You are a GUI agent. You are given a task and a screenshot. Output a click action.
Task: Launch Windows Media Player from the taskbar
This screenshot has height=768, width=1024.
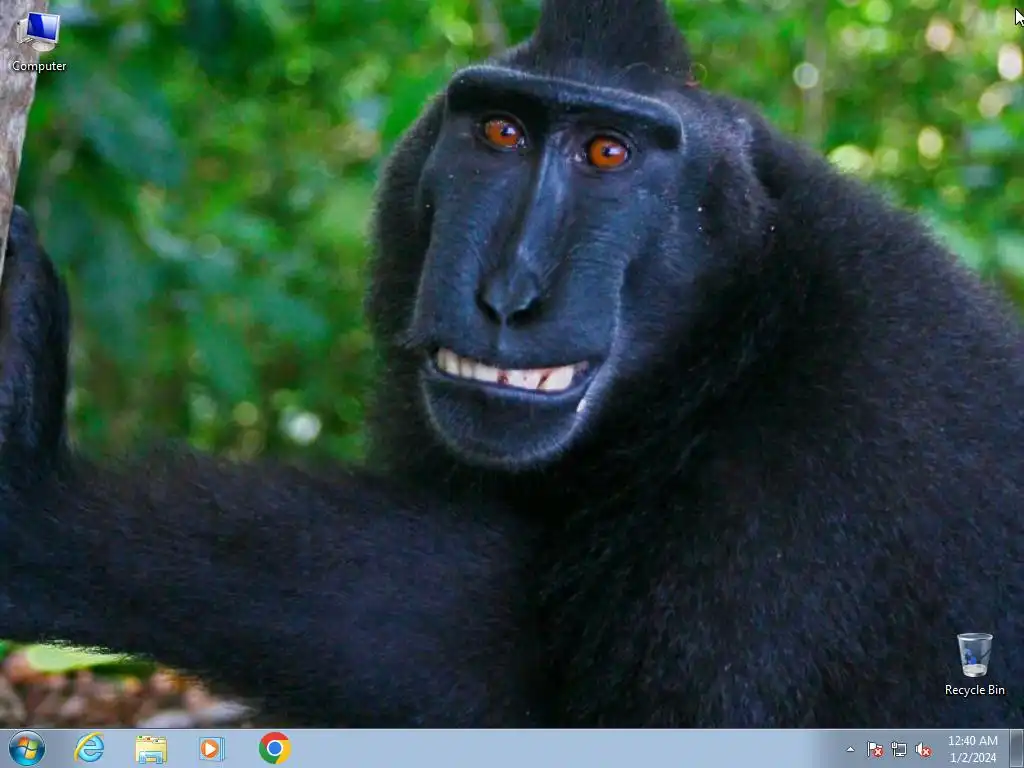[212, 748]
